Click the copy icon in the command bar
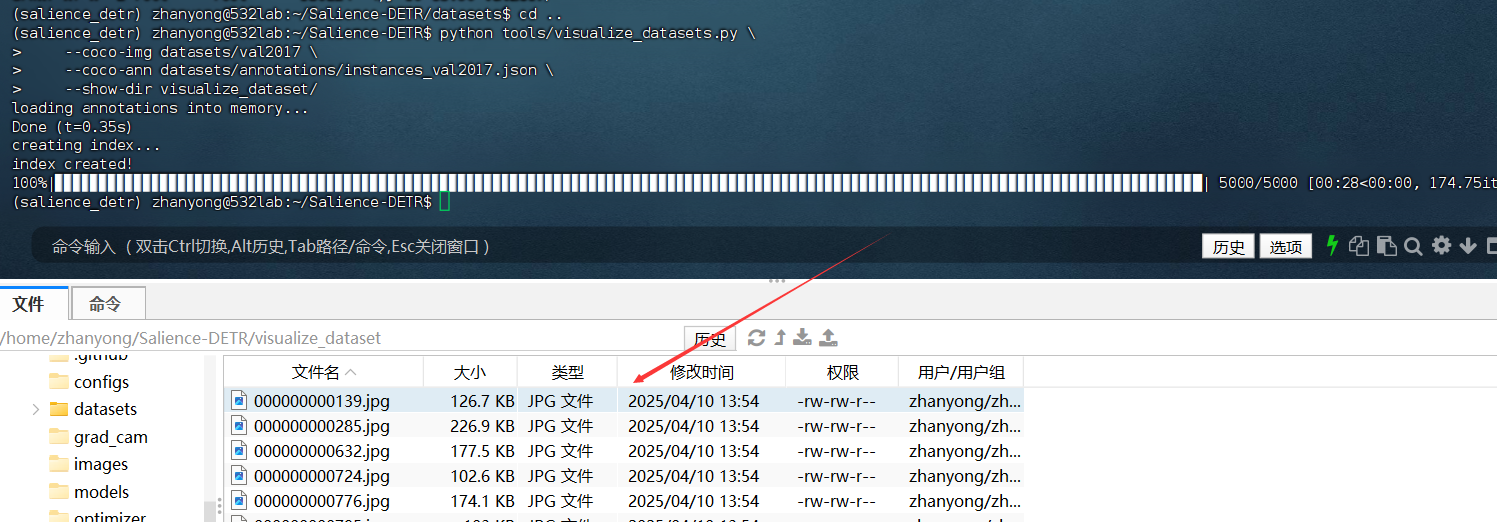Screen dimensions: 1497x522 (1358, 246)
